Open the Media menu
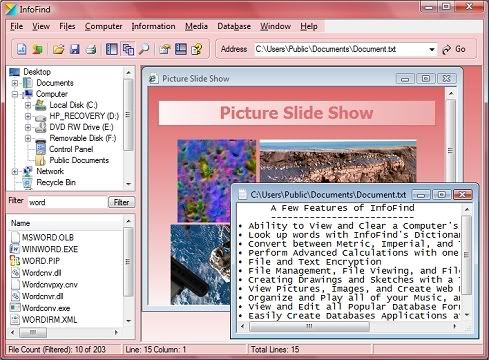Screen dimensions: 489x360 (x=196, y=26)
